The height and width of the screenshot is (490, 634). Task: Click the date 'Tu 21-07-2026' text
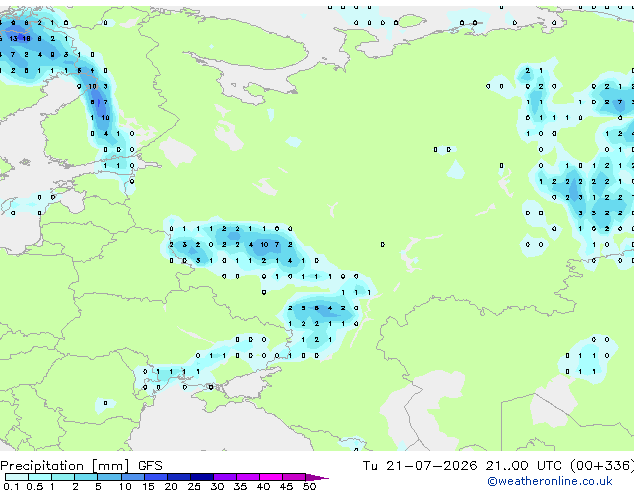point(420,466)
